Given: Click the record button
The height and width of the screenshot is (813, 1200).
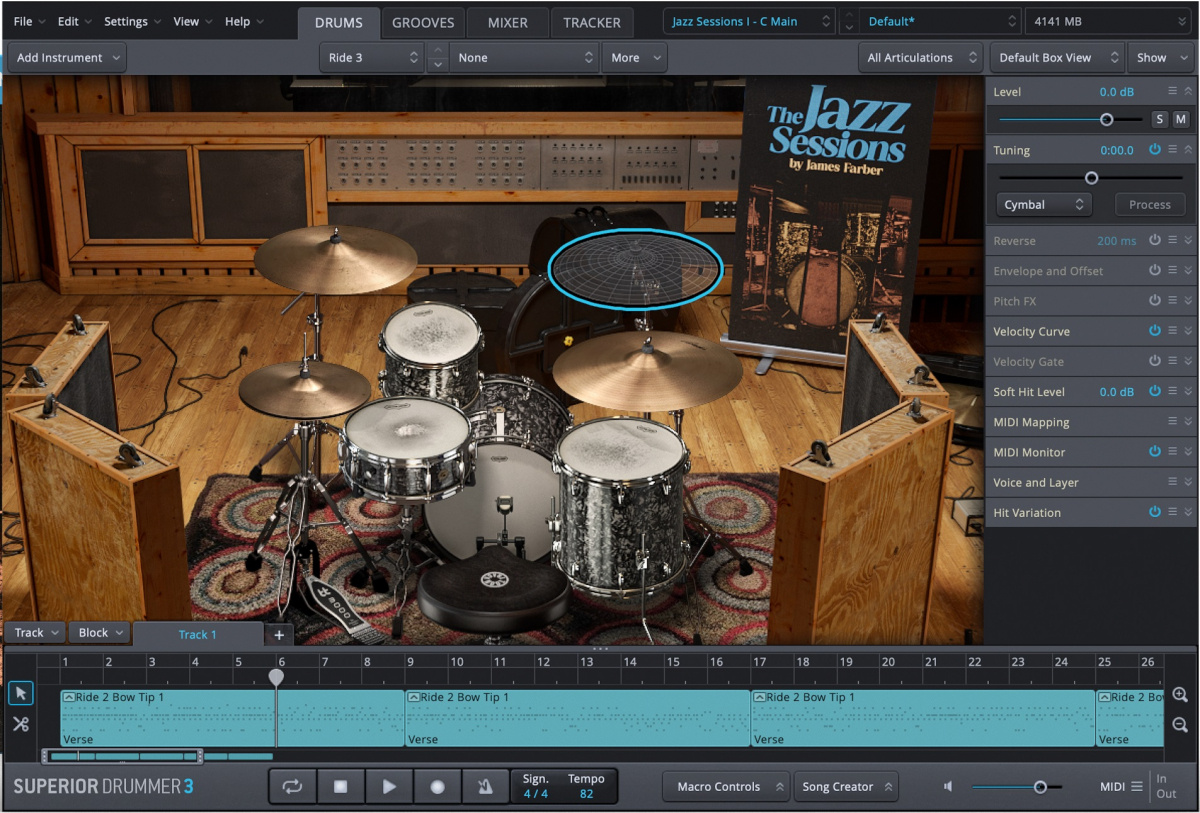Looking at the screenshot, I should 437,786.
